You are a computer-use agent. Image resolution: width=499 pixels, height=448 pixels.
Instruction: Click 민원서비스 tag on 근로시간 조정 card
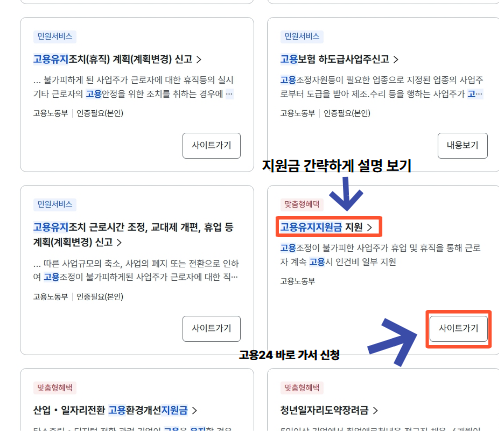[55, 204]
